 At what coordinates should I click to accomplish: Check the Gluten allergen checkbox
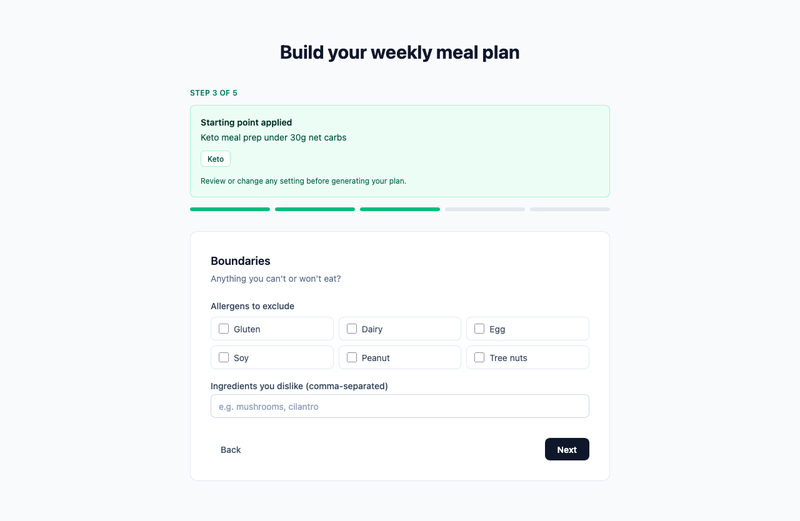223,329
